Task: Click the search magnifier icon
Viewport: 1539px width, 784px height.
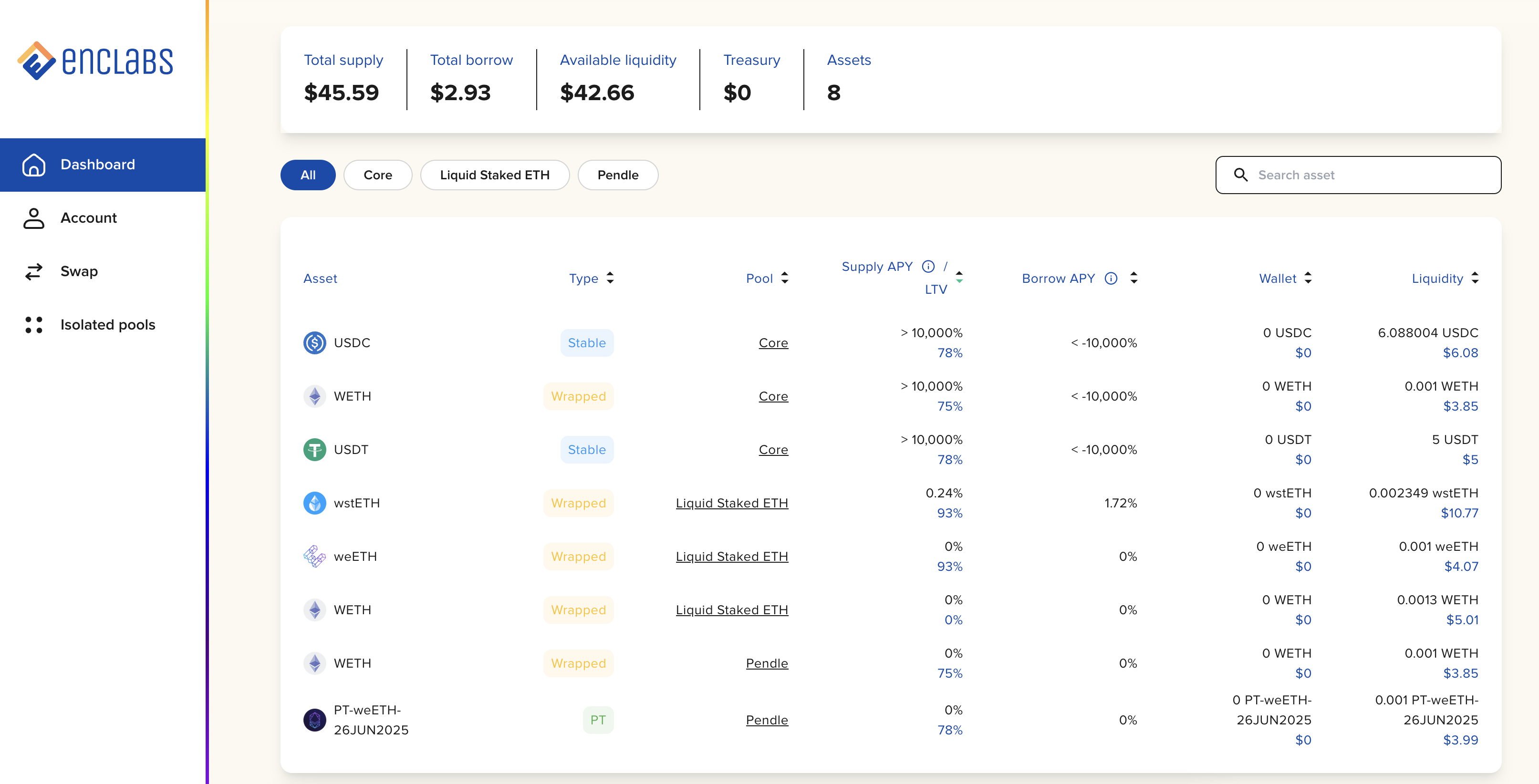Action: pyautogui.click(x=1240, y=175)
